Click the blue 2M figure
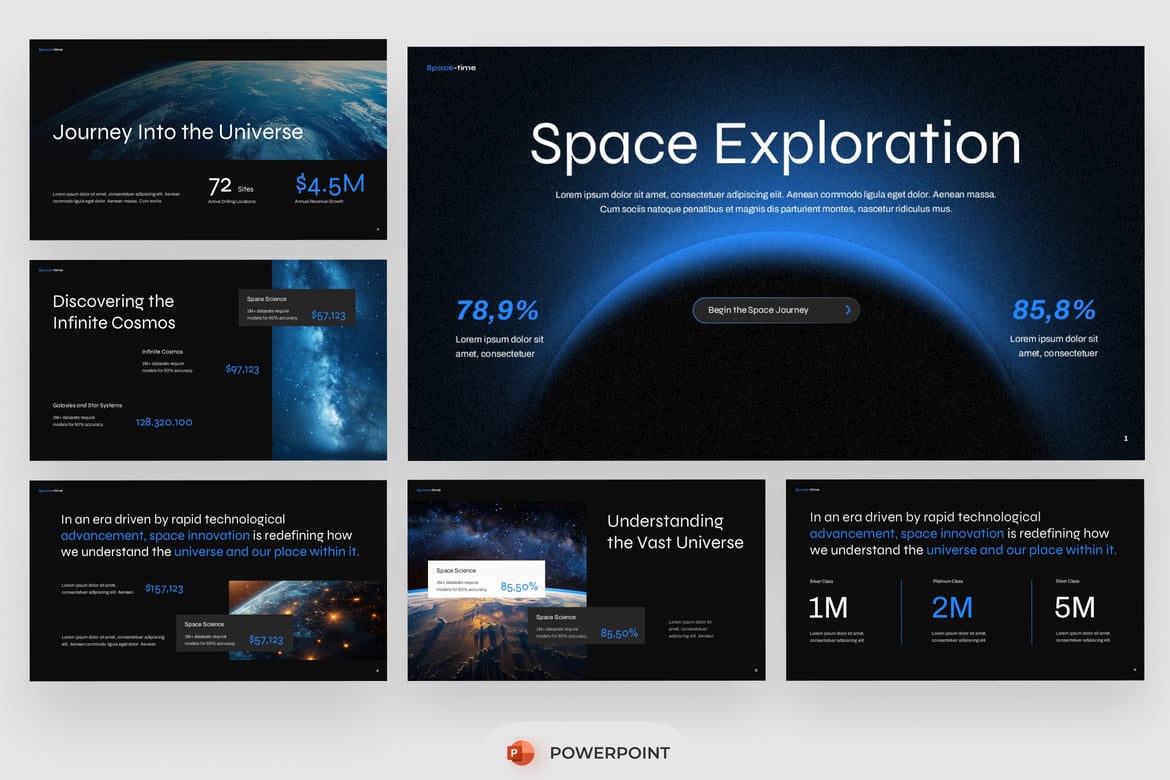 [952, 608]
